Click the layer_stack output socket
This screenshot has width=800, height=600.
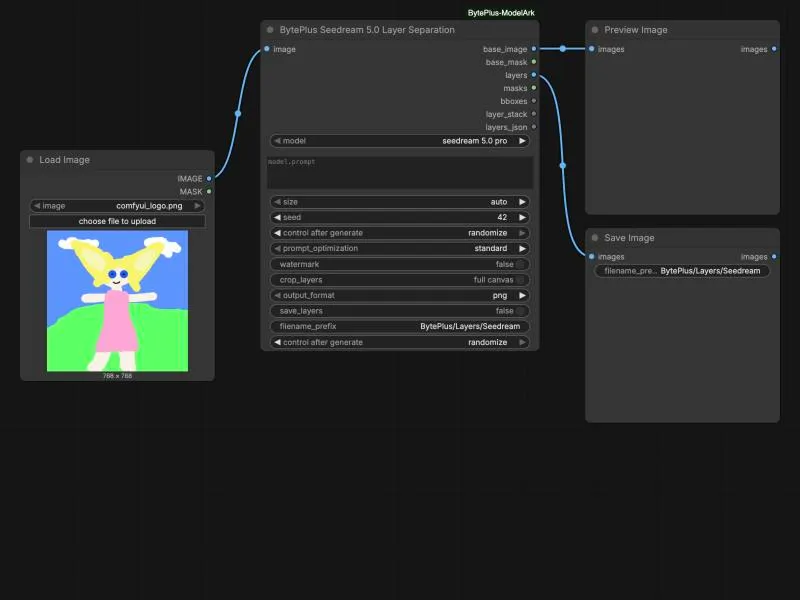tap(534, 114)
